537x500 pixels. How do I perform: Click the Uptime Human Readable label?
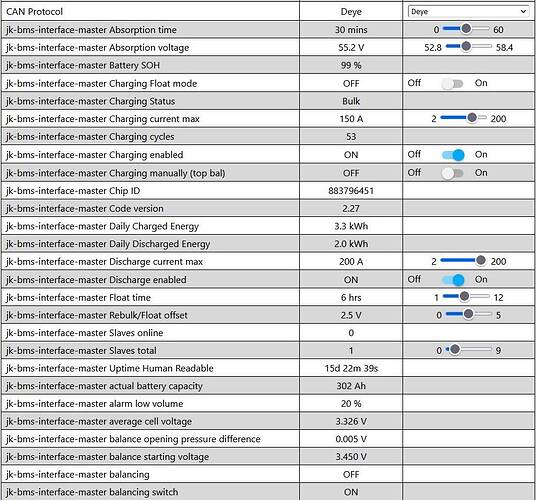[110, 368]
